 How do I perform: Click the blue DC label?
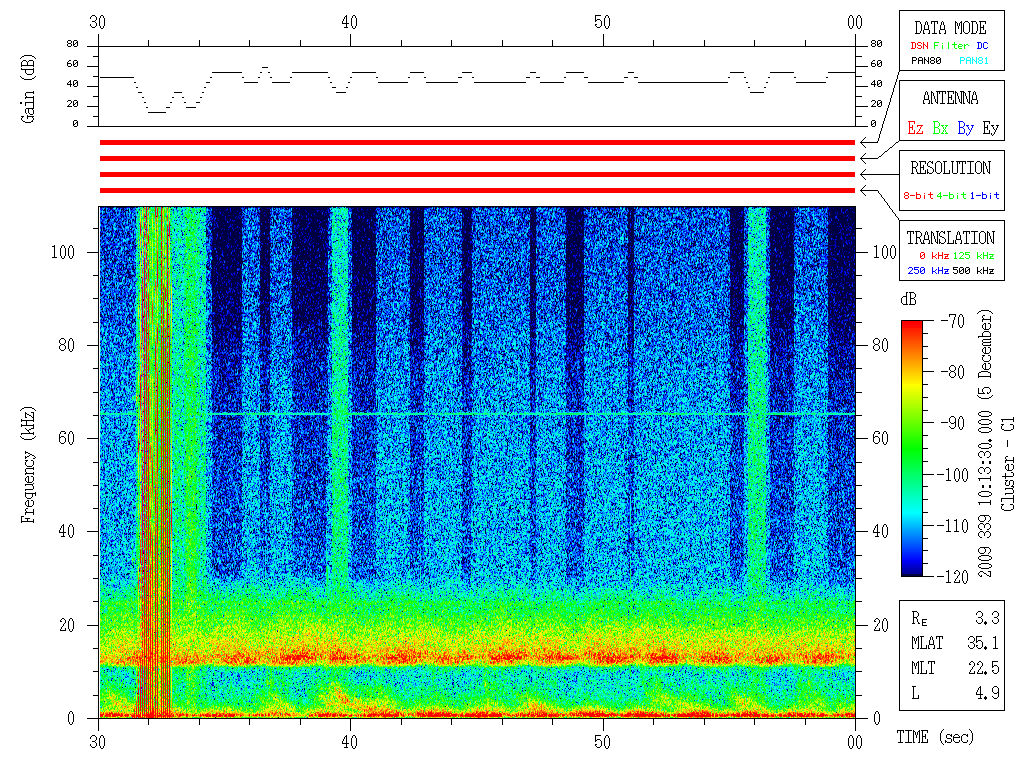click(982, 46)
